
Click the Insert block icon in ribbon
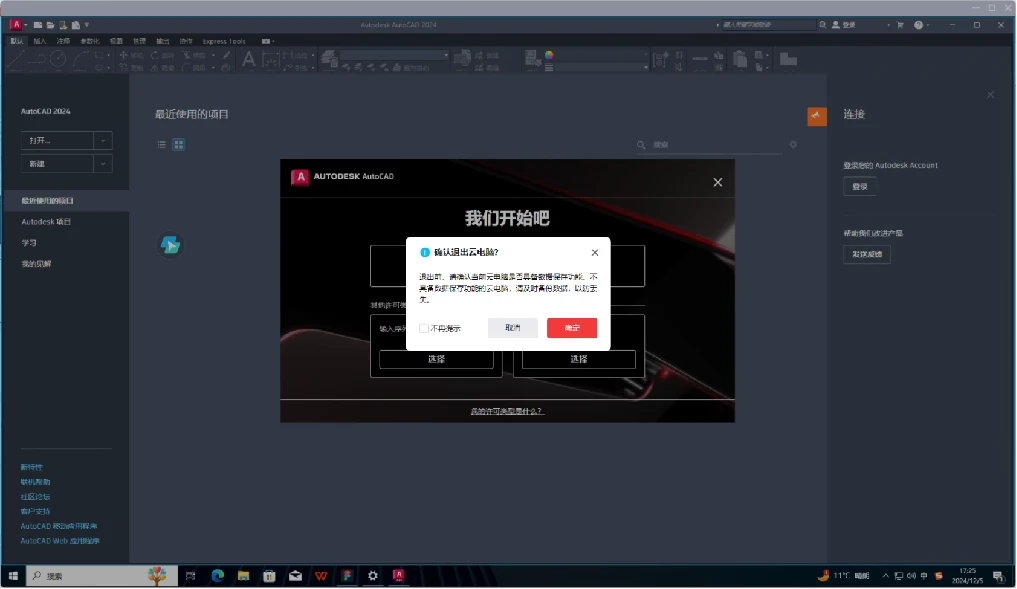click(x=462, y=59)
